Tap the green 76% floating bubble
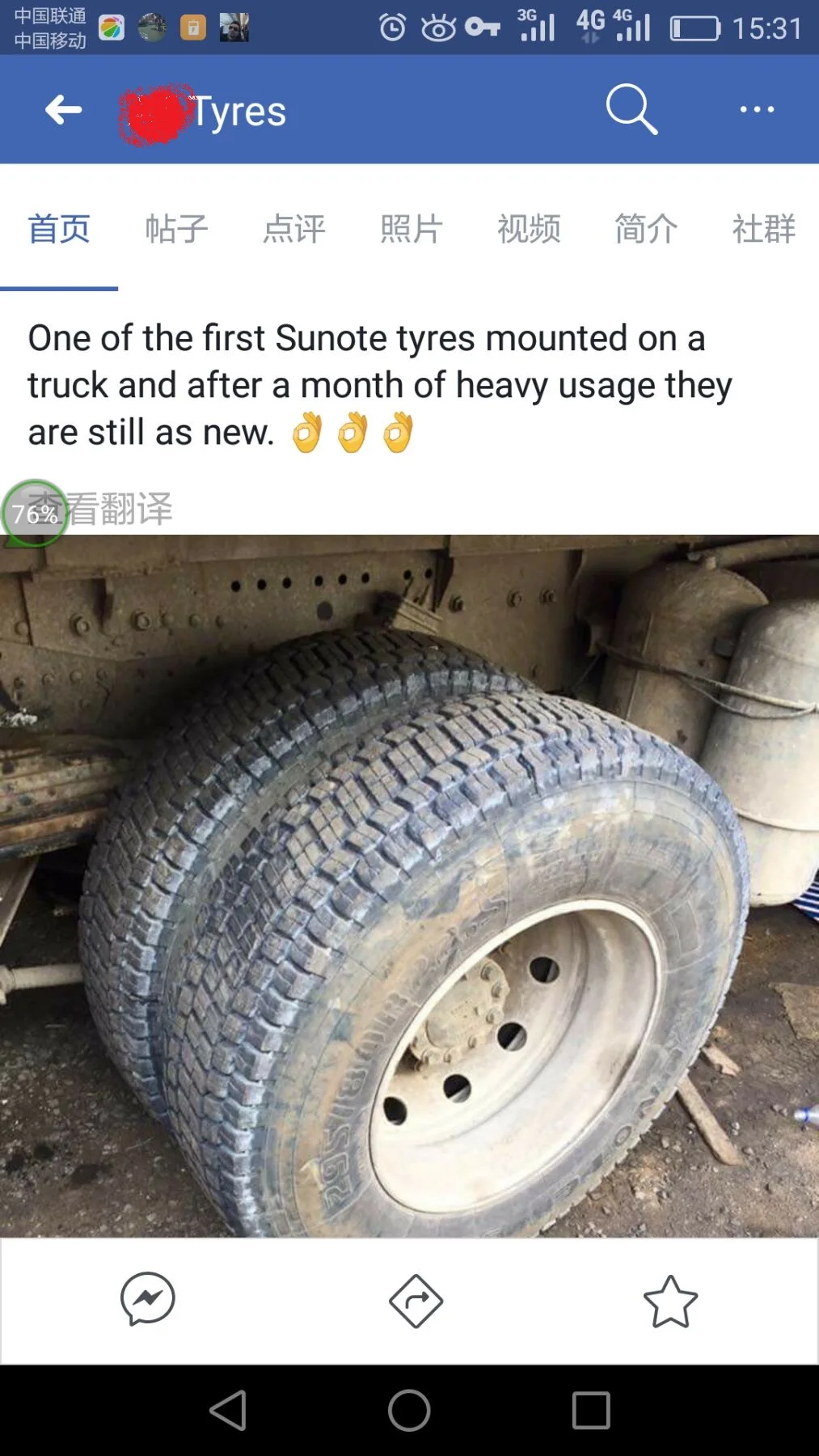Viewport: 819px width, 1456px height. [35, 513]
